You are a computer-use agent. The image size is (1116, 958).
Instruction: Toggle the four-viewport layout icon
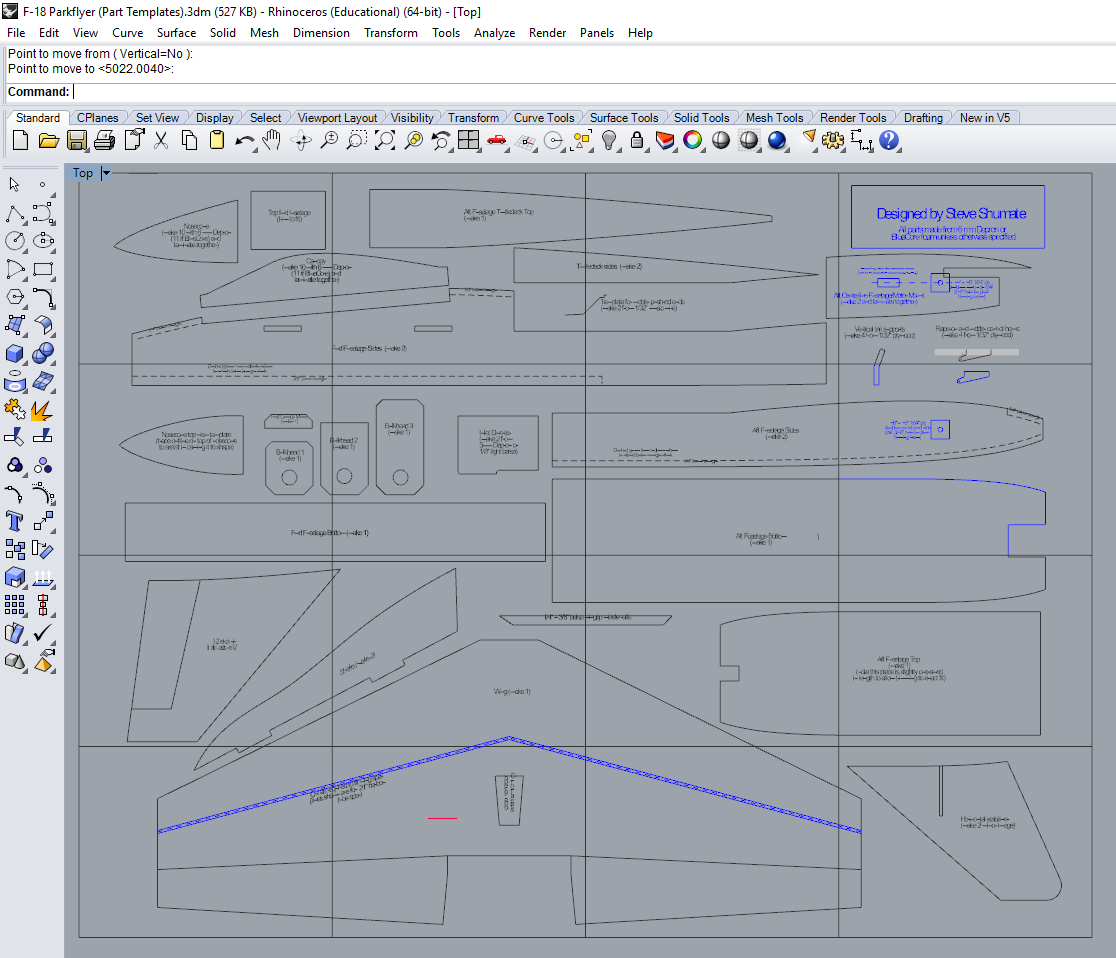coord(469,141)
